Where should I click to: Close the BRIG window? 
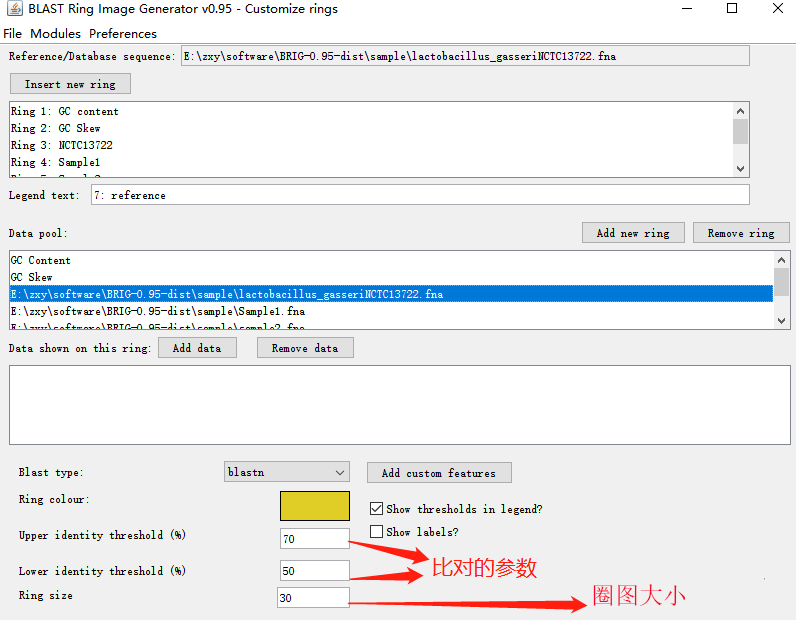pyautogui.click(x=778, y=9)
